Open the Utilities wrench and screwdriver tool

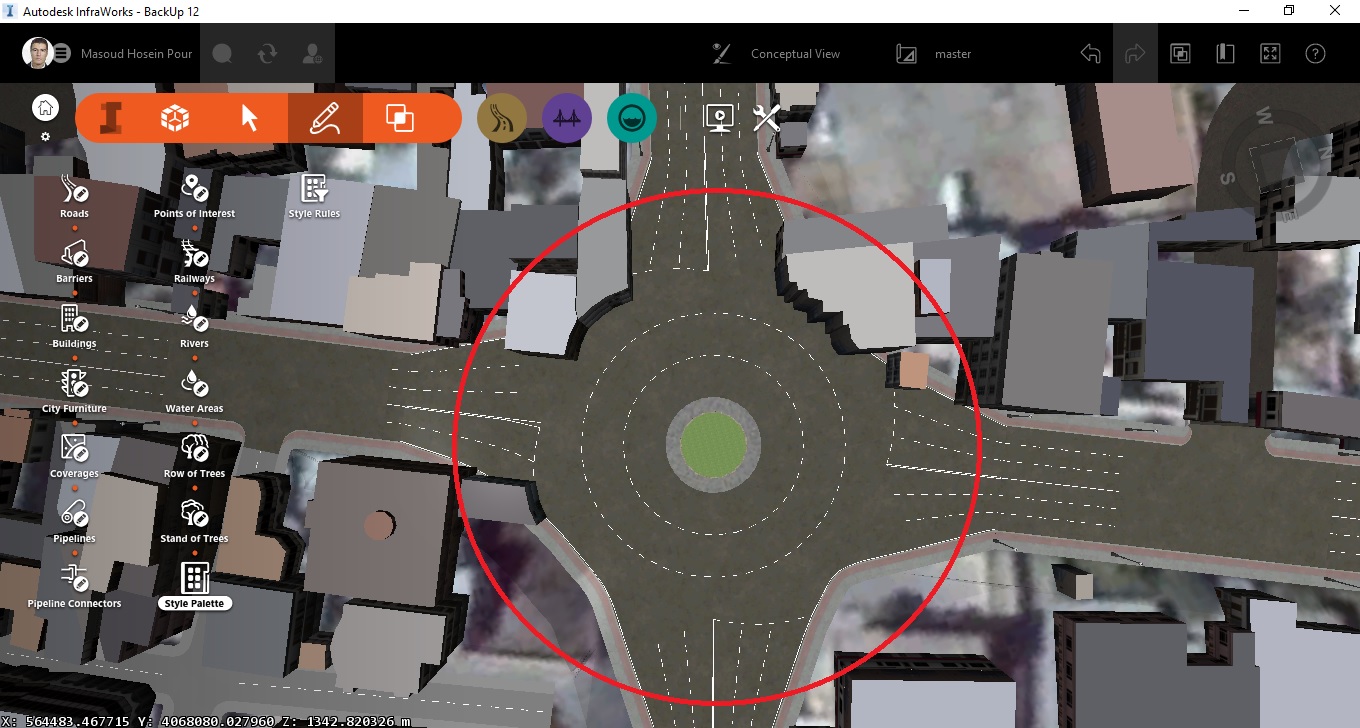pos(766,118)
